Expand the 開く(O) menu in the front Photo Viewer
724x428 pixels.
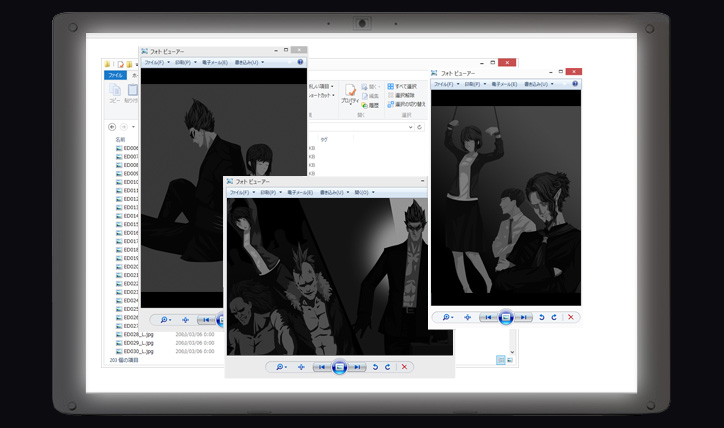[364, 193]
